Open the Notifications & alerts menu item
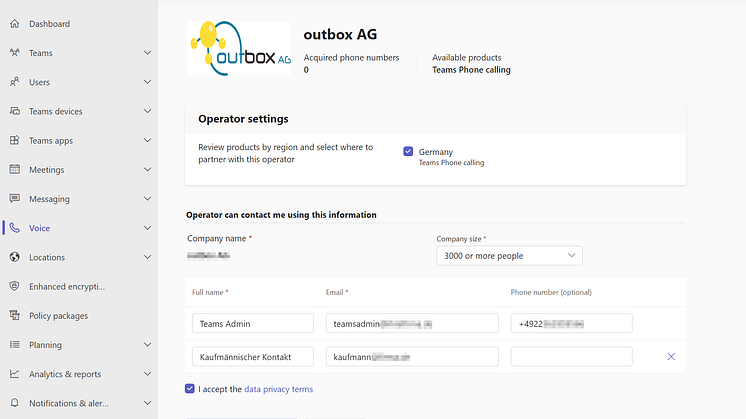The height and width of the screenshot is (419, 746). point(69,403)
